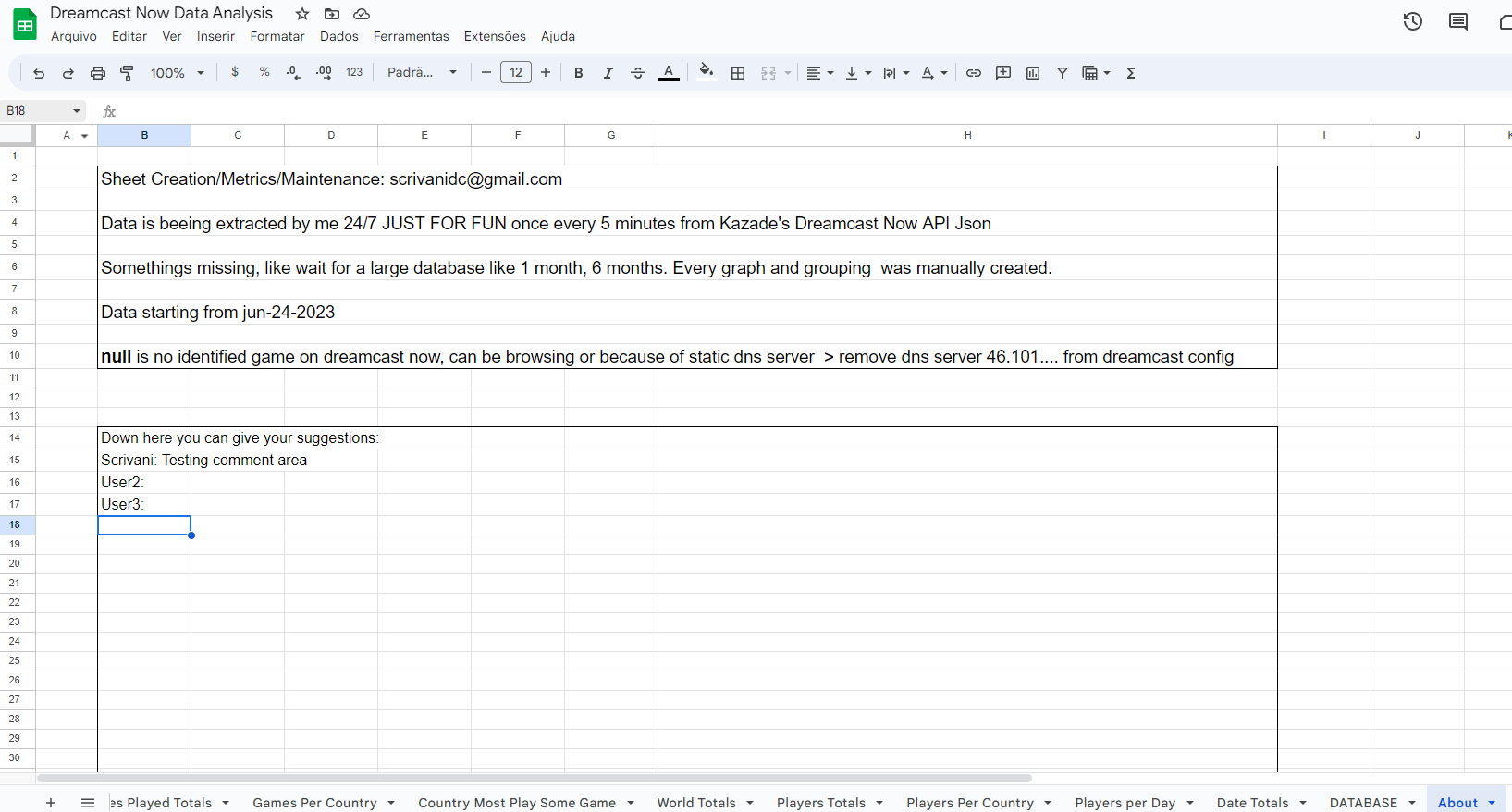The width and height of the screenshot is (1512, 812).
Task: Open the comments history panel icon
Action: tap(1458, 21)
